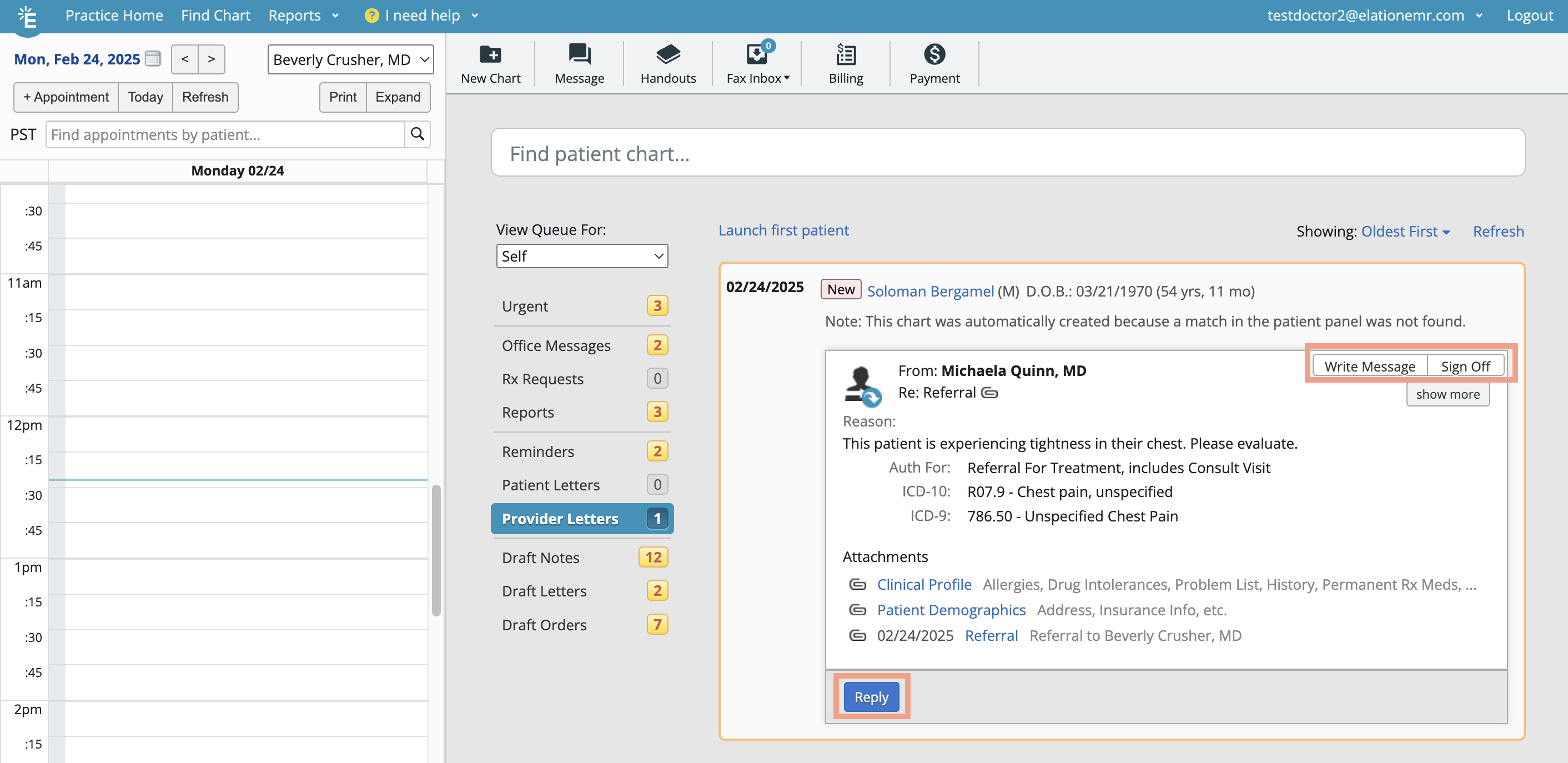Open the calendar date picker icon
This screenshot has width=1568, height=763.
[x=153, y=59]
